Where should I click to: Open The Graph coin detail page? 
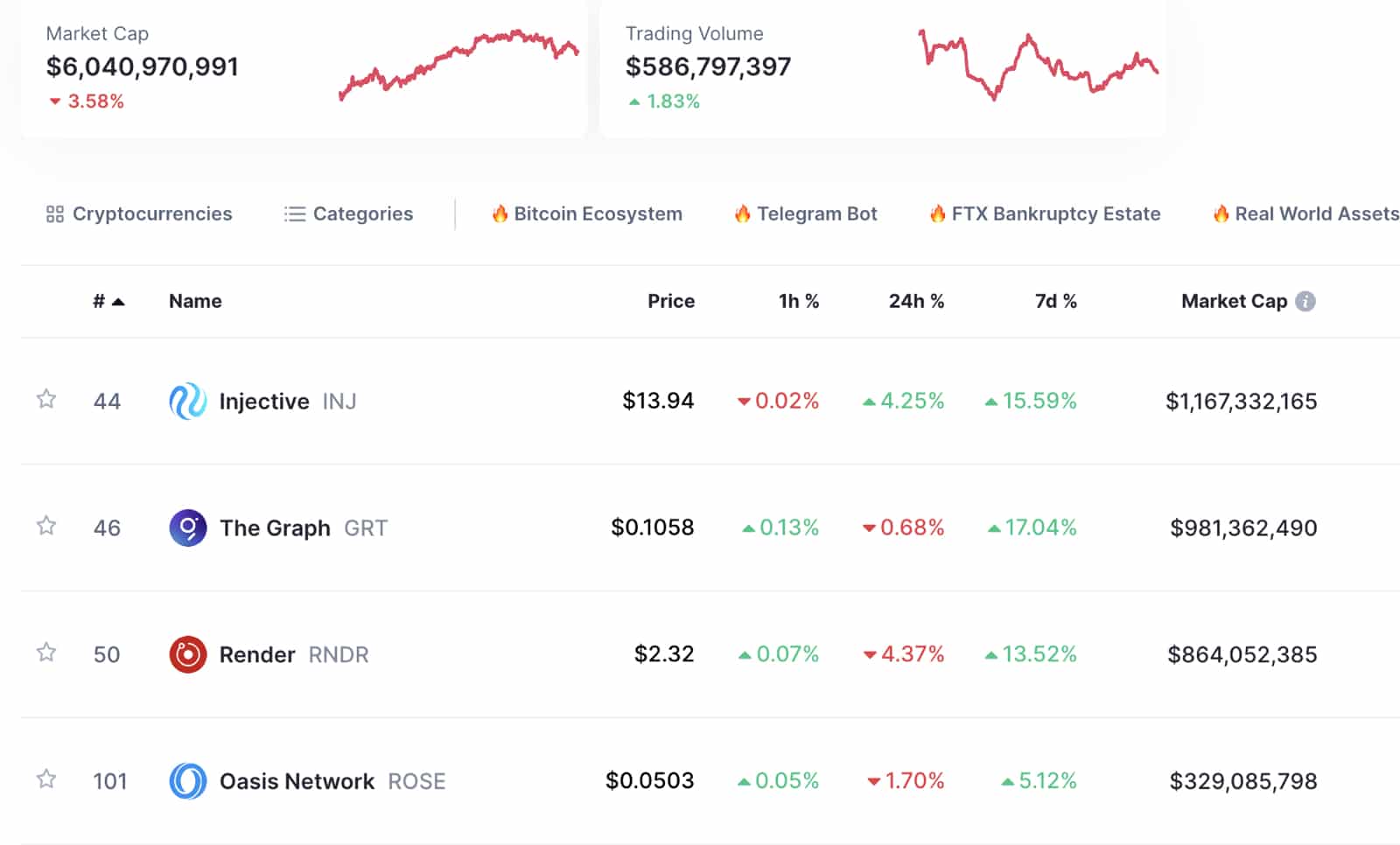[x=275, y=527]
